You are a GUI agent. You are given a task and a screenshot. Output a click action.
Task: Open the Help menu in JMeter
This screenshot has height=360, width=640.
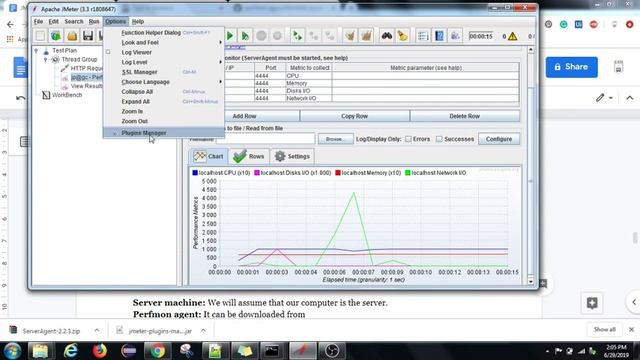[x=138, y=21]
